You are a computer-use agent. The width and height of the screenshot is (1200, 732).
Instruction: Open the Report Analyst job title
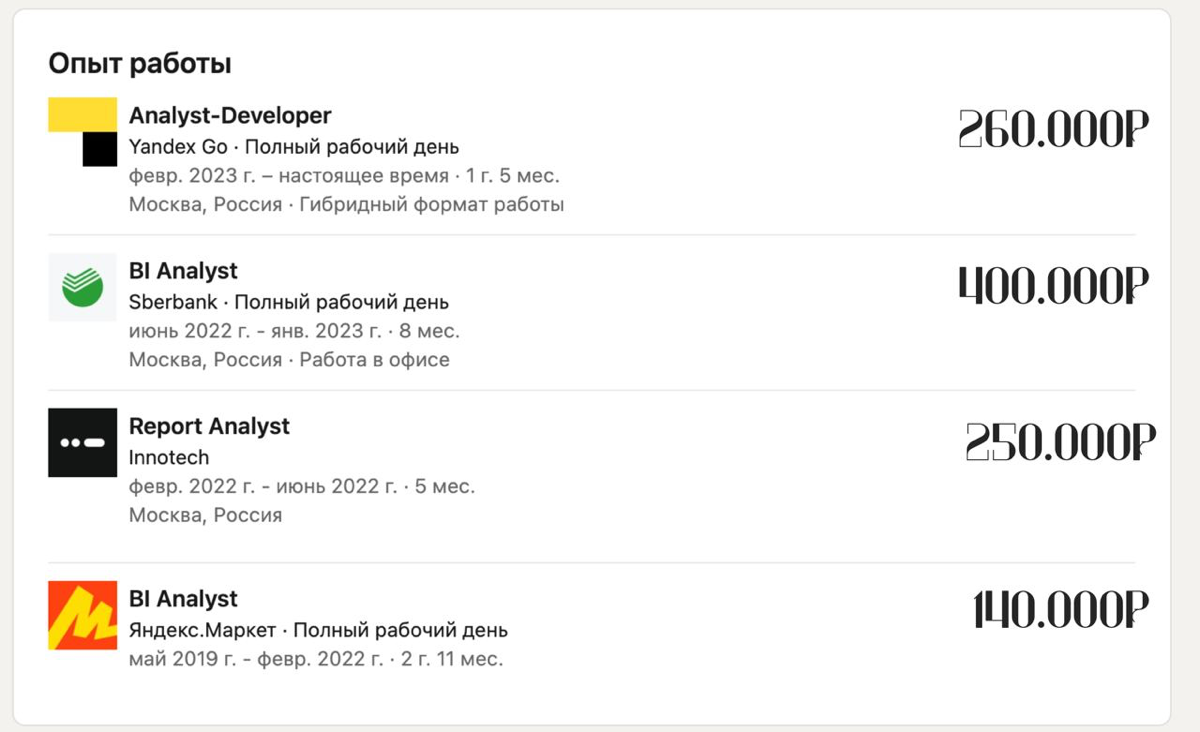point(209,426)
